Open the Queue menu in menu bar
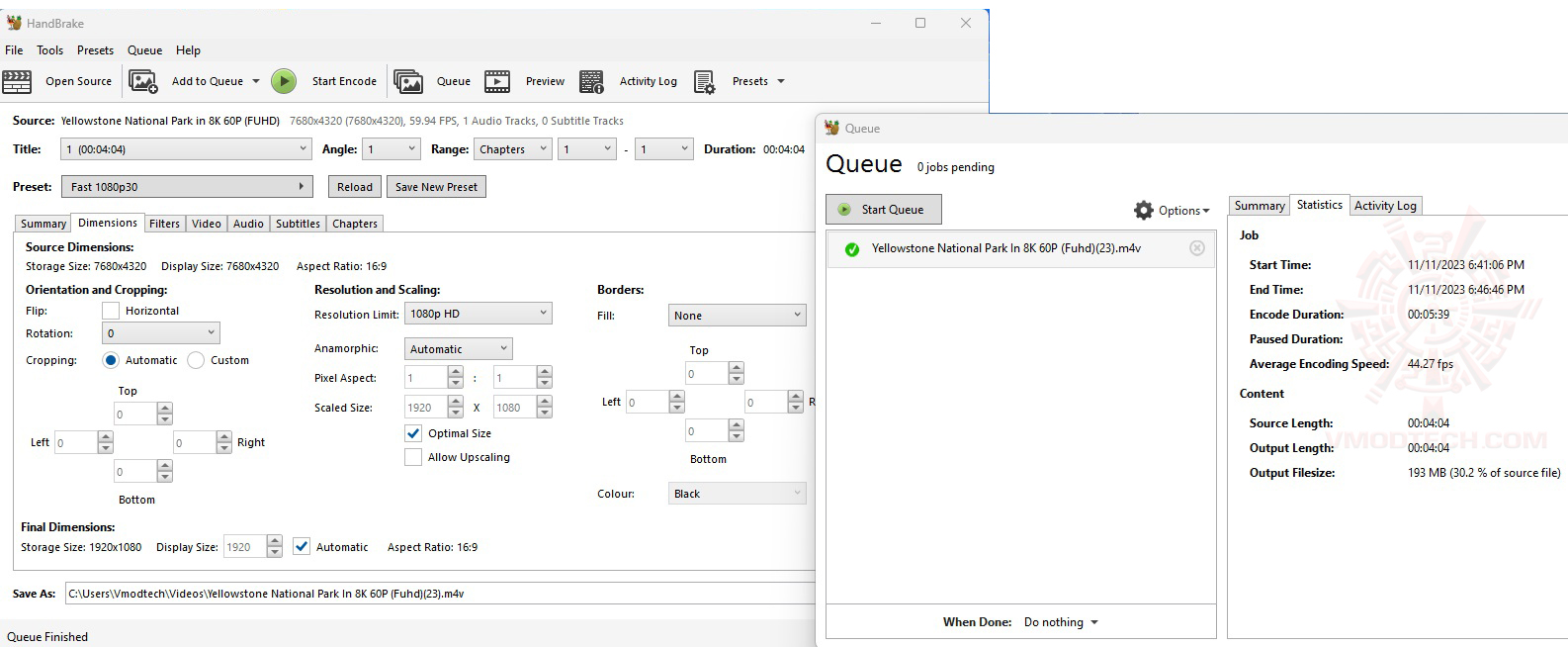 [144, 50]
